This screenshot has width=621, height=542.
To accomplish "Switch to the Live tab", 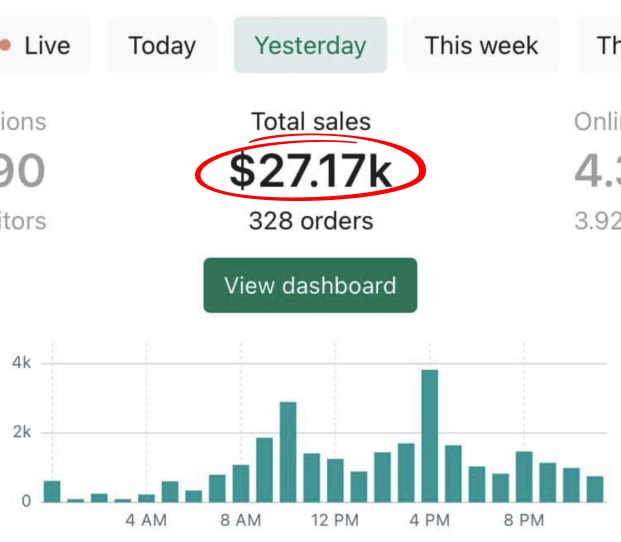I will click(44, 45).
